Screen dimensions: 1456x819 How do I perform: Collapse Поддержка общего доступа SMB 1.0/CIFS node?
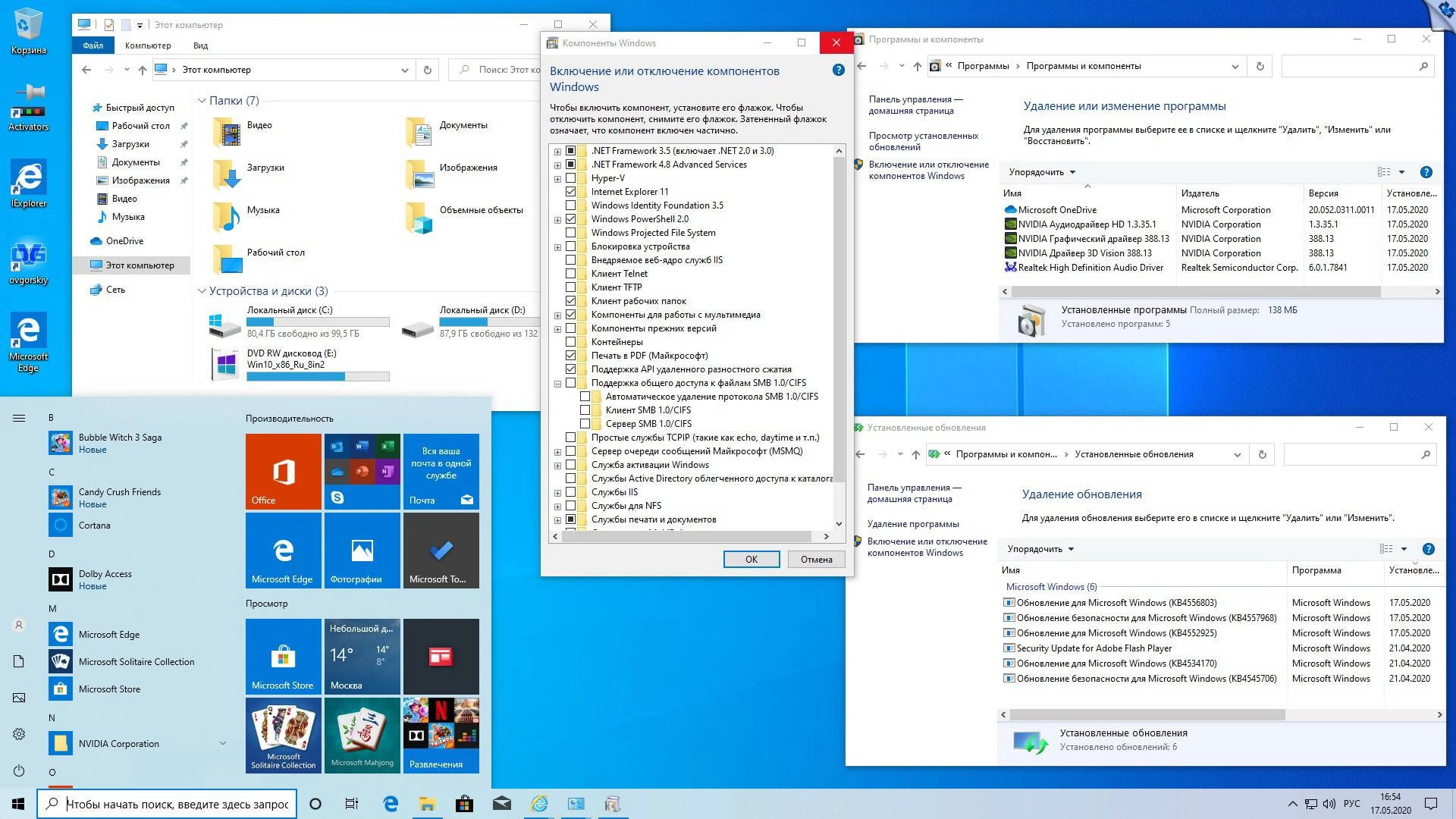[x=557, y=384]
